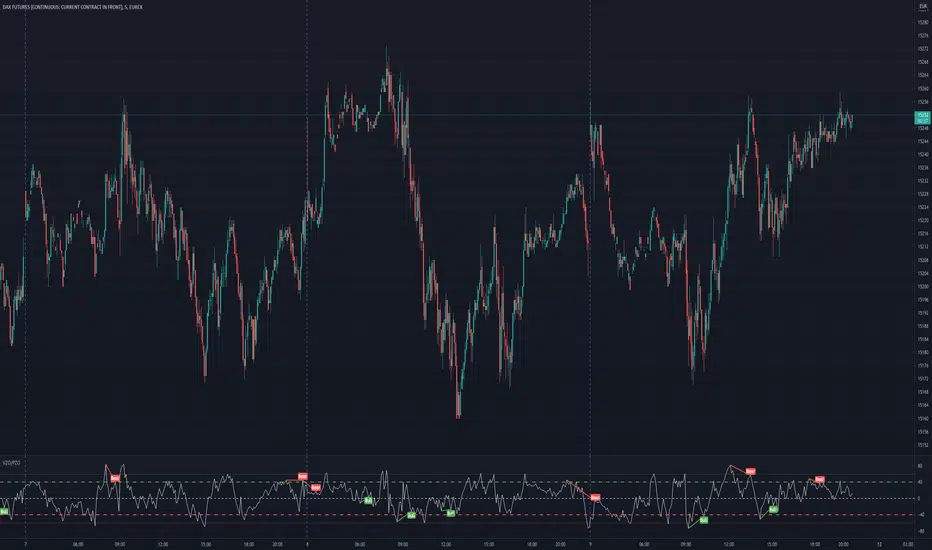Select the day 8 date label on time axis
932x550 pixels.
[307, 544]
